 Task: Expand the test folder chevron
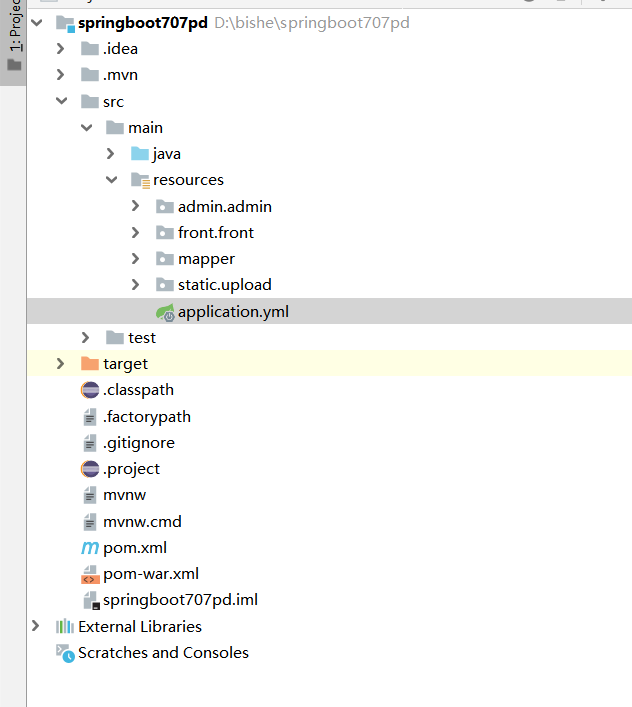[x=86, y=338]
